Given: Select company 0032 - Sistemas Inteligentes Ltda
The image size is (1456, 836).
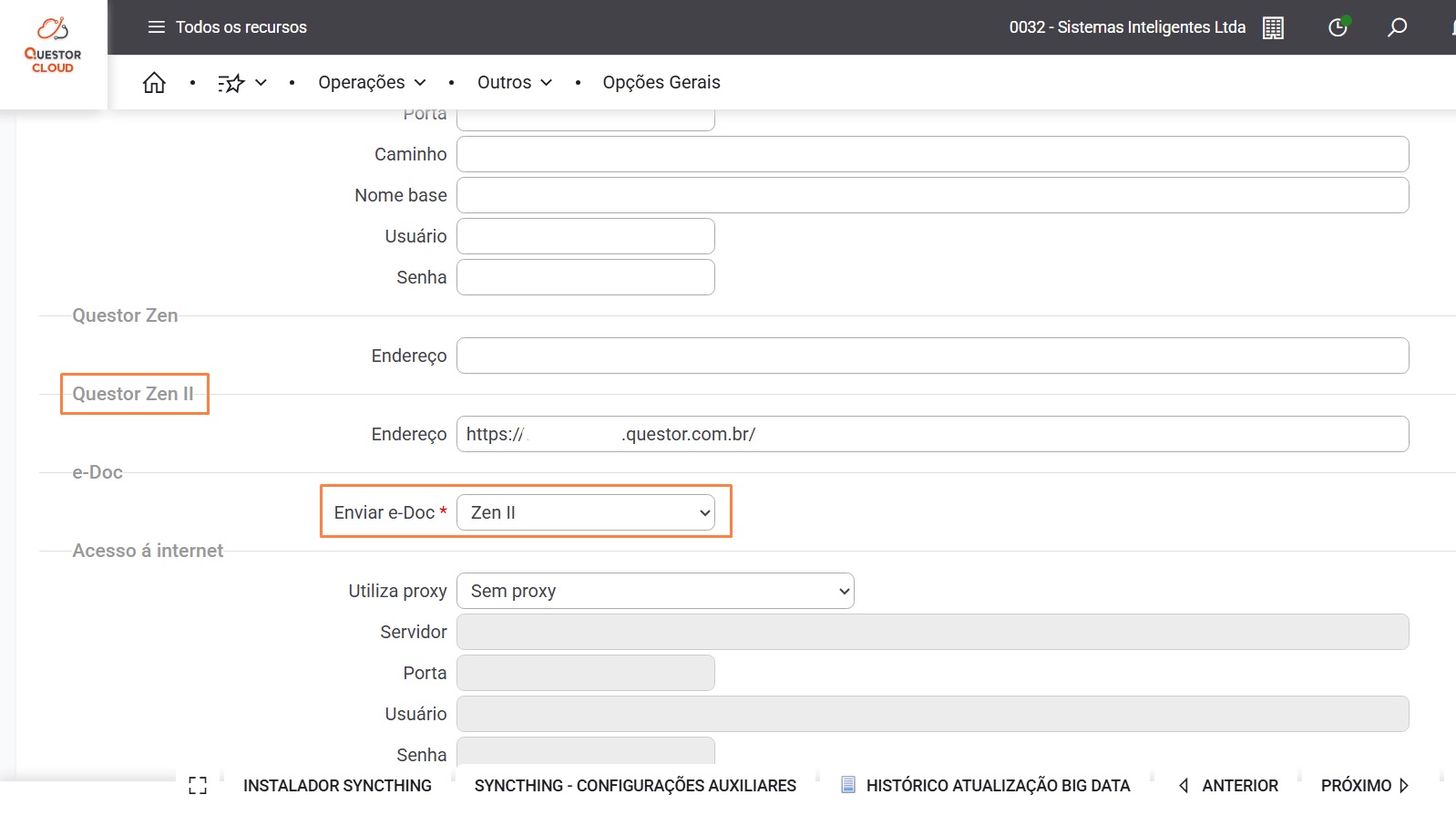Looking at the screenshot, I should coord(1127,27).
